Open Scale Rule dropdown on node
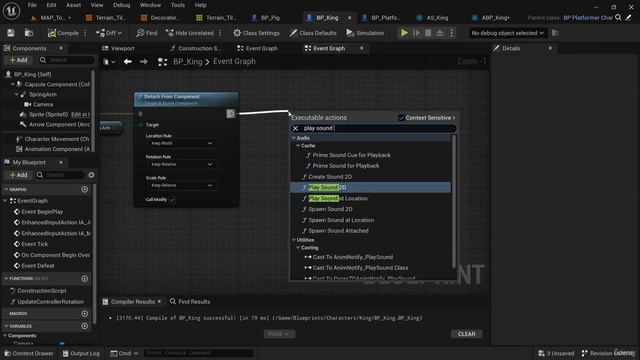The width and height of the screenshot is (640, 360). click(182, 185)
